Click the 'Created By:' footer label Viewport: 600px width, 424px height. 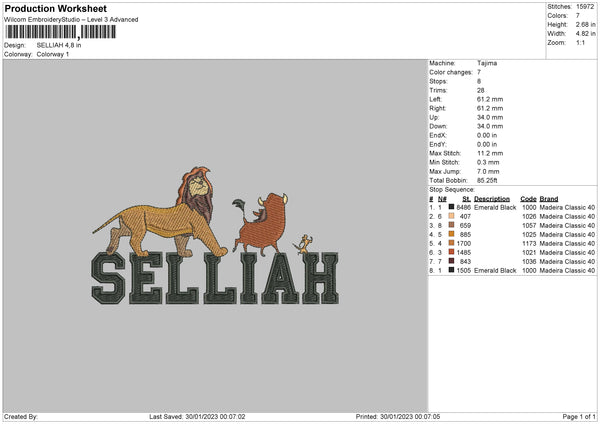[21, 416]
